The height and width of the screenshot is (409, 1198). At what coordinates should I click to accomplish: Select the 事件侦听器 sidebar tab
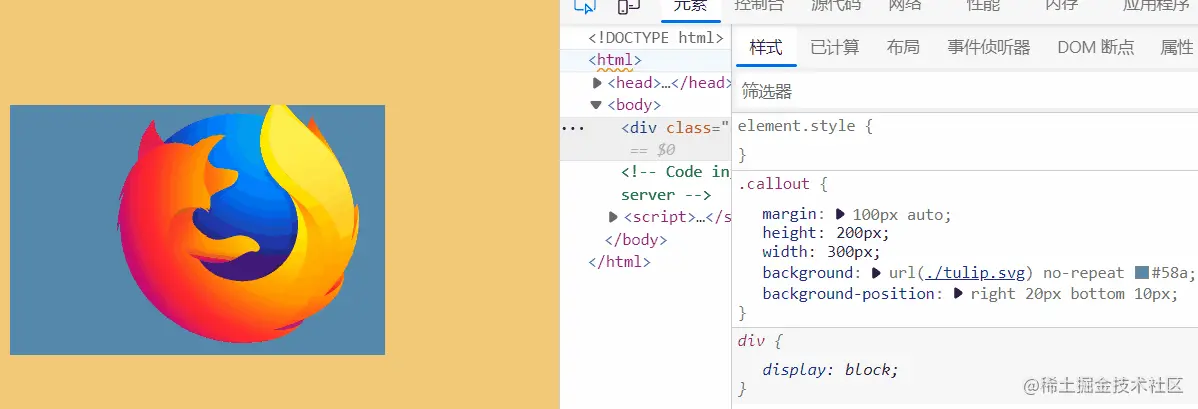[989, 47]
